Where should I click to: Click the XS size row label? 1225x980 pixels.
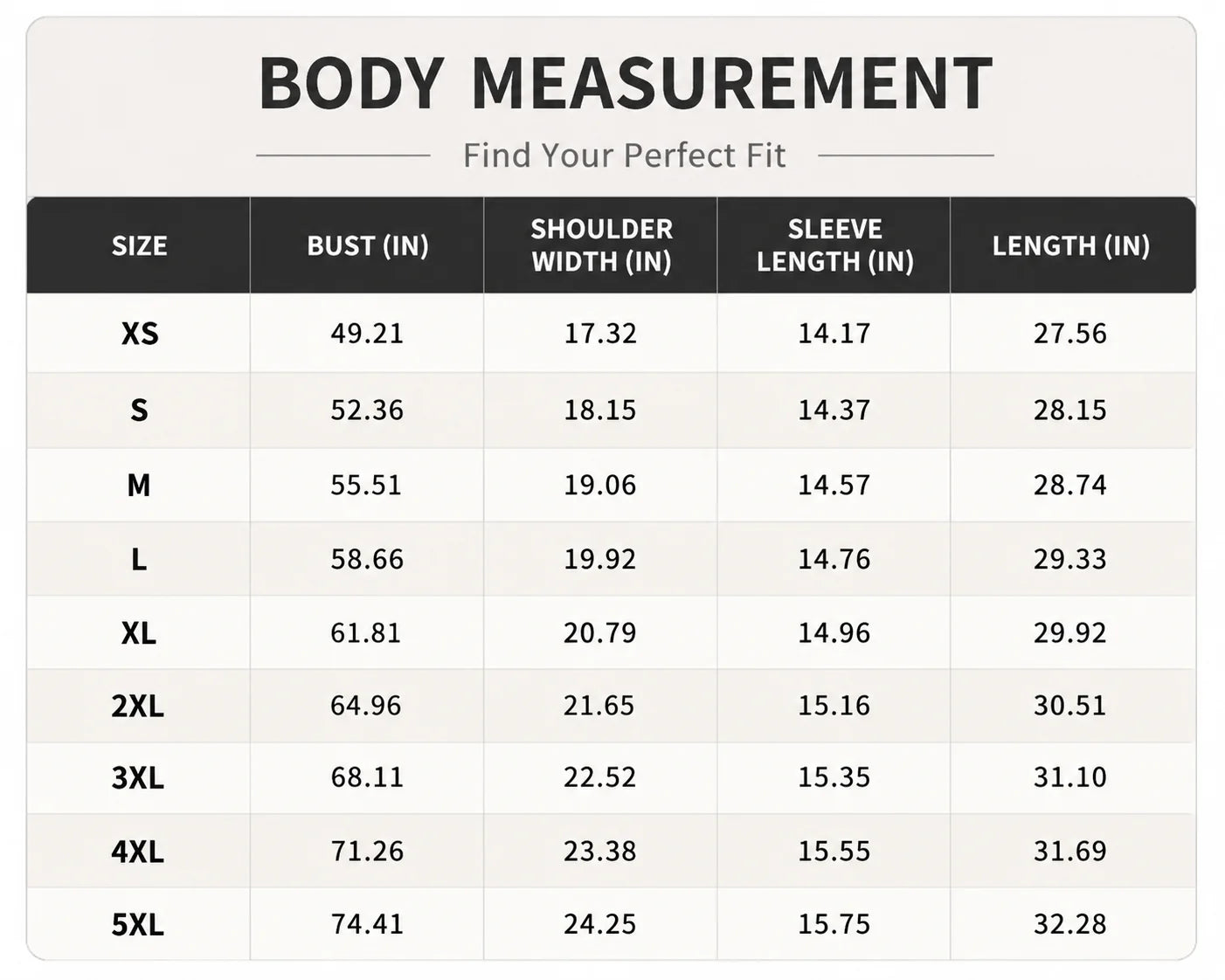(140, 333)
